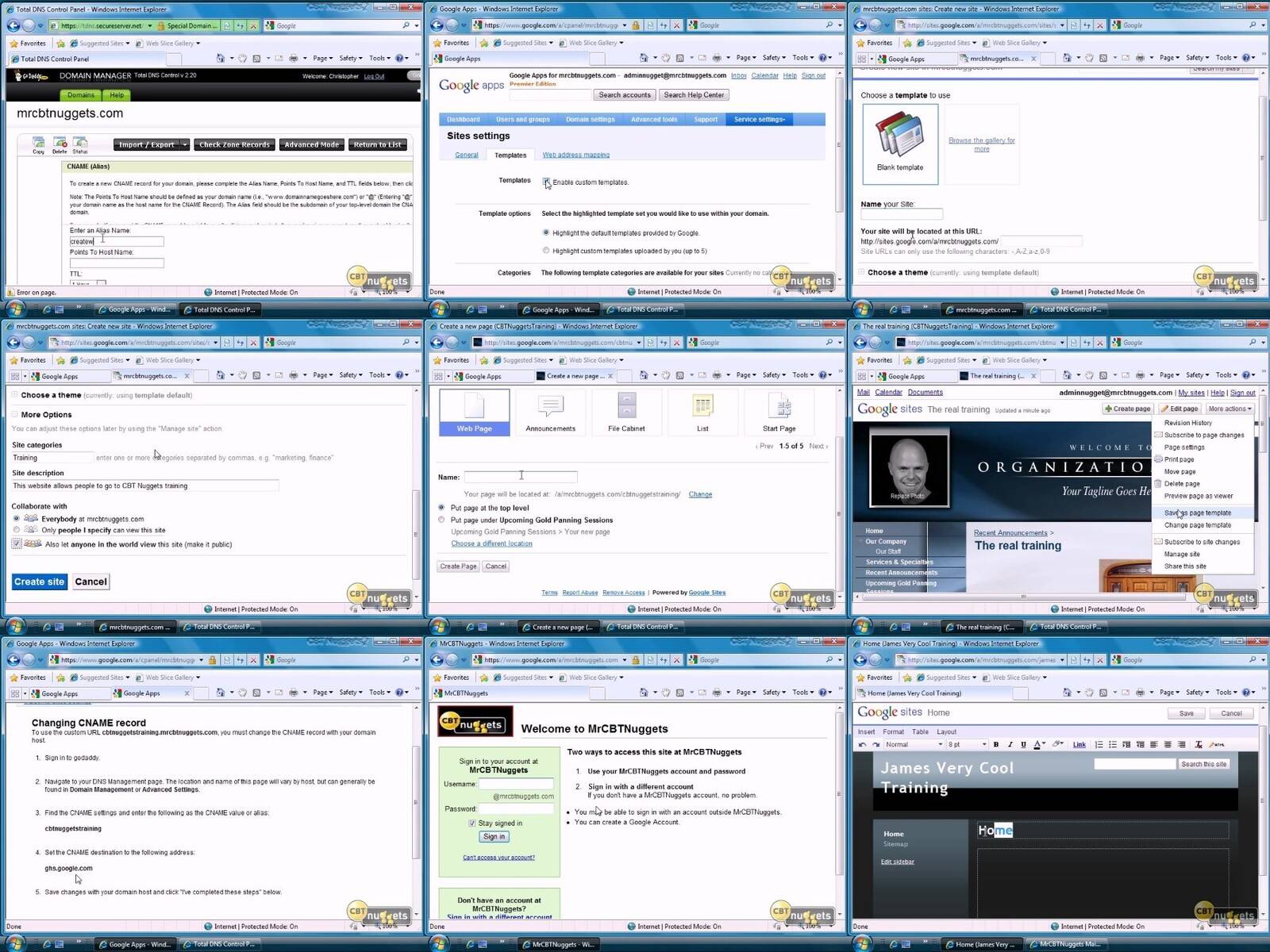Choose Blank template thumbnail in Create new site
This screenshot has height=952, width=1270.
900,144
